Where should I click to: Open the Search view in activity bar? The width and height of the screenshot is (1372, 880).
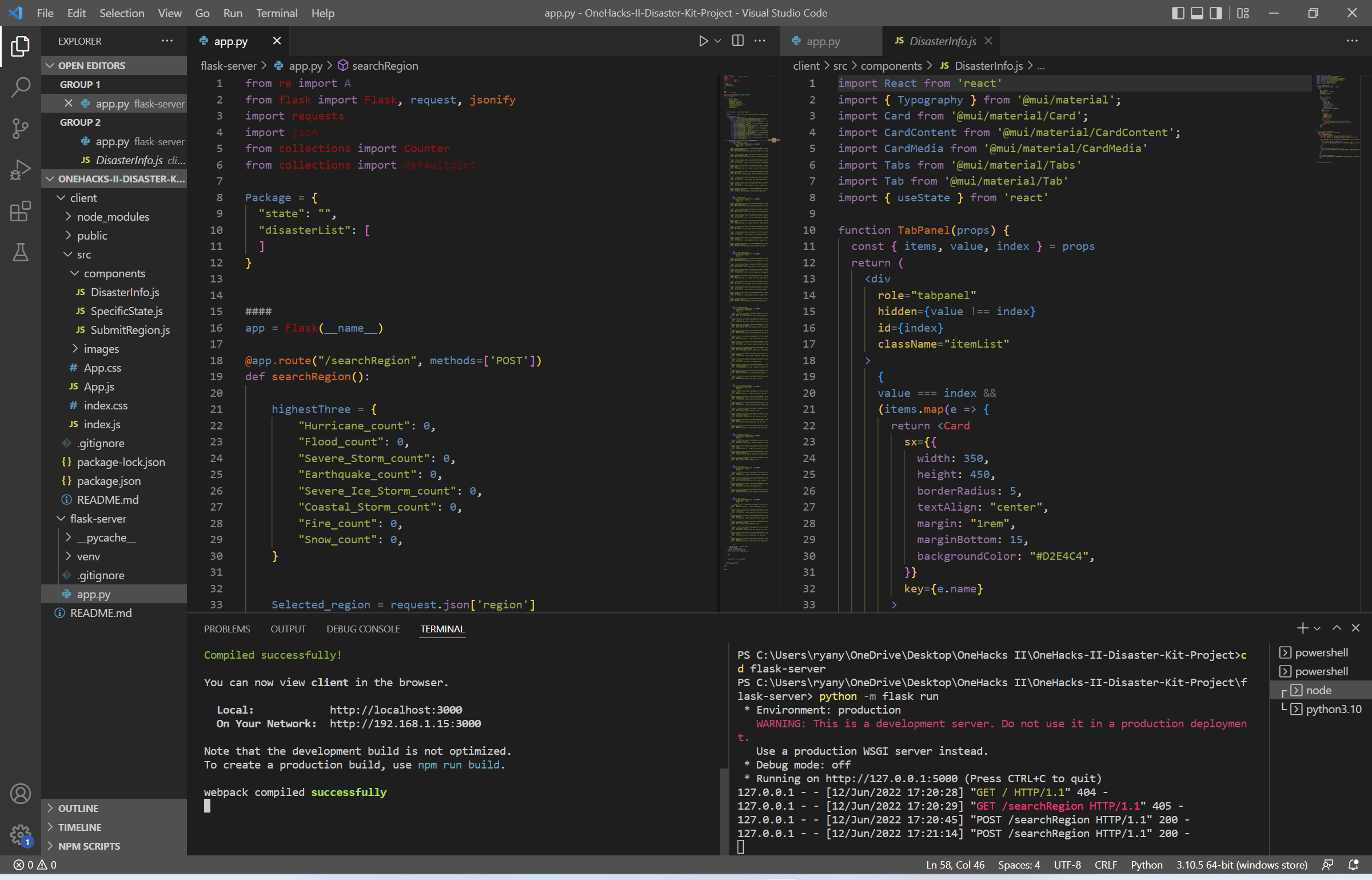click(21, 87)
